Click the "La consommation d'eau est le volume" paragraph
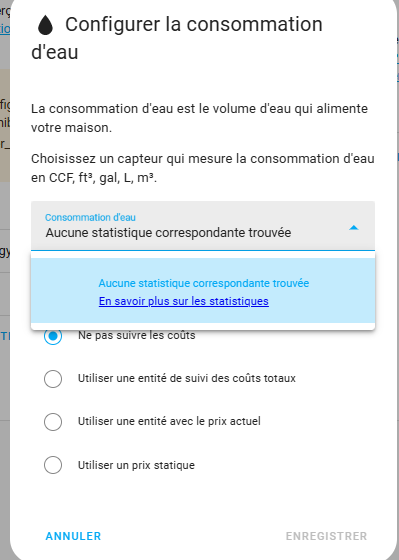The height and width of the screenshot is (560, 399). [x=199, y=118]
